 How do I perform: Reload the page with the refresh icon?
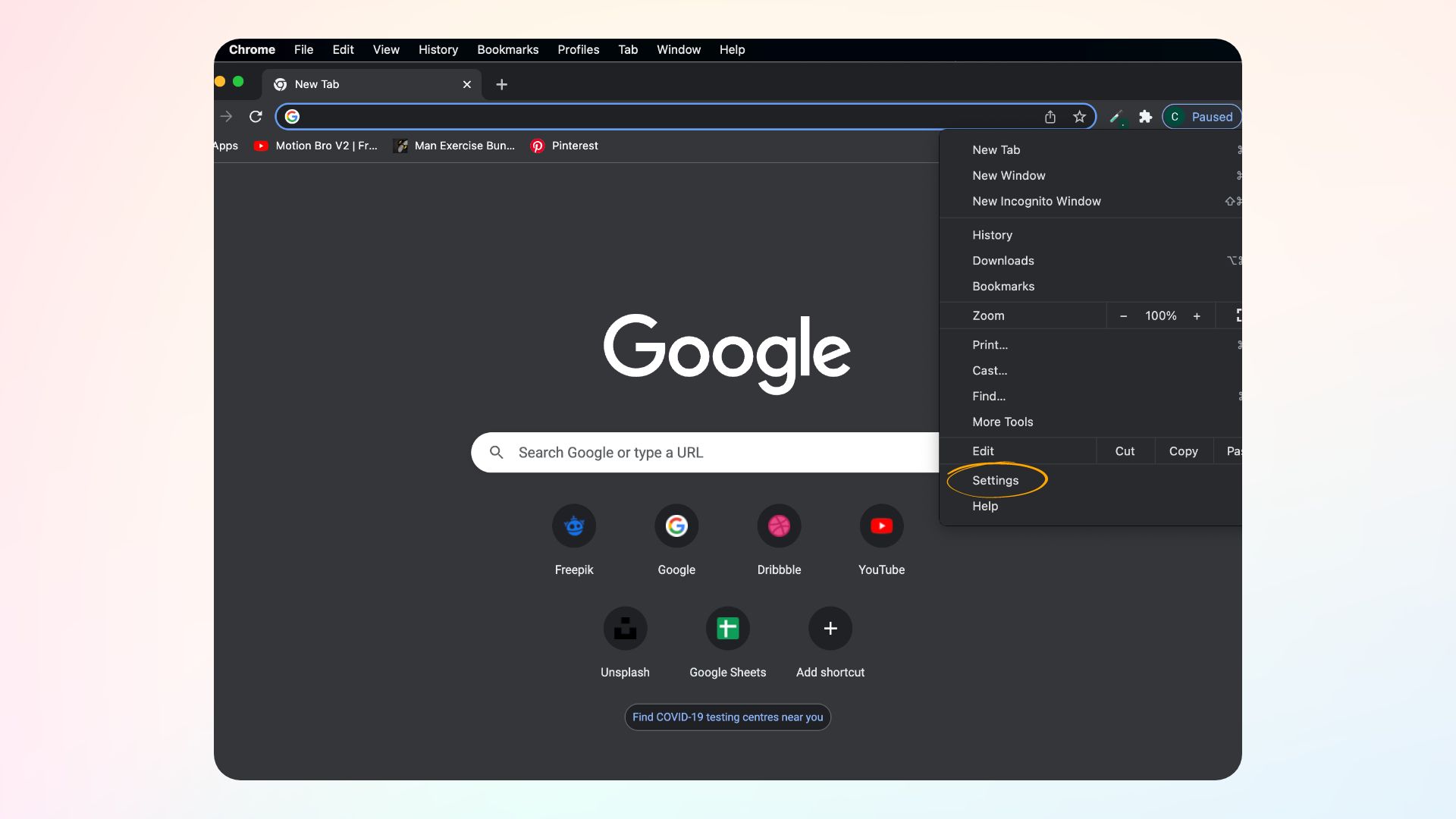click(256, 117)
